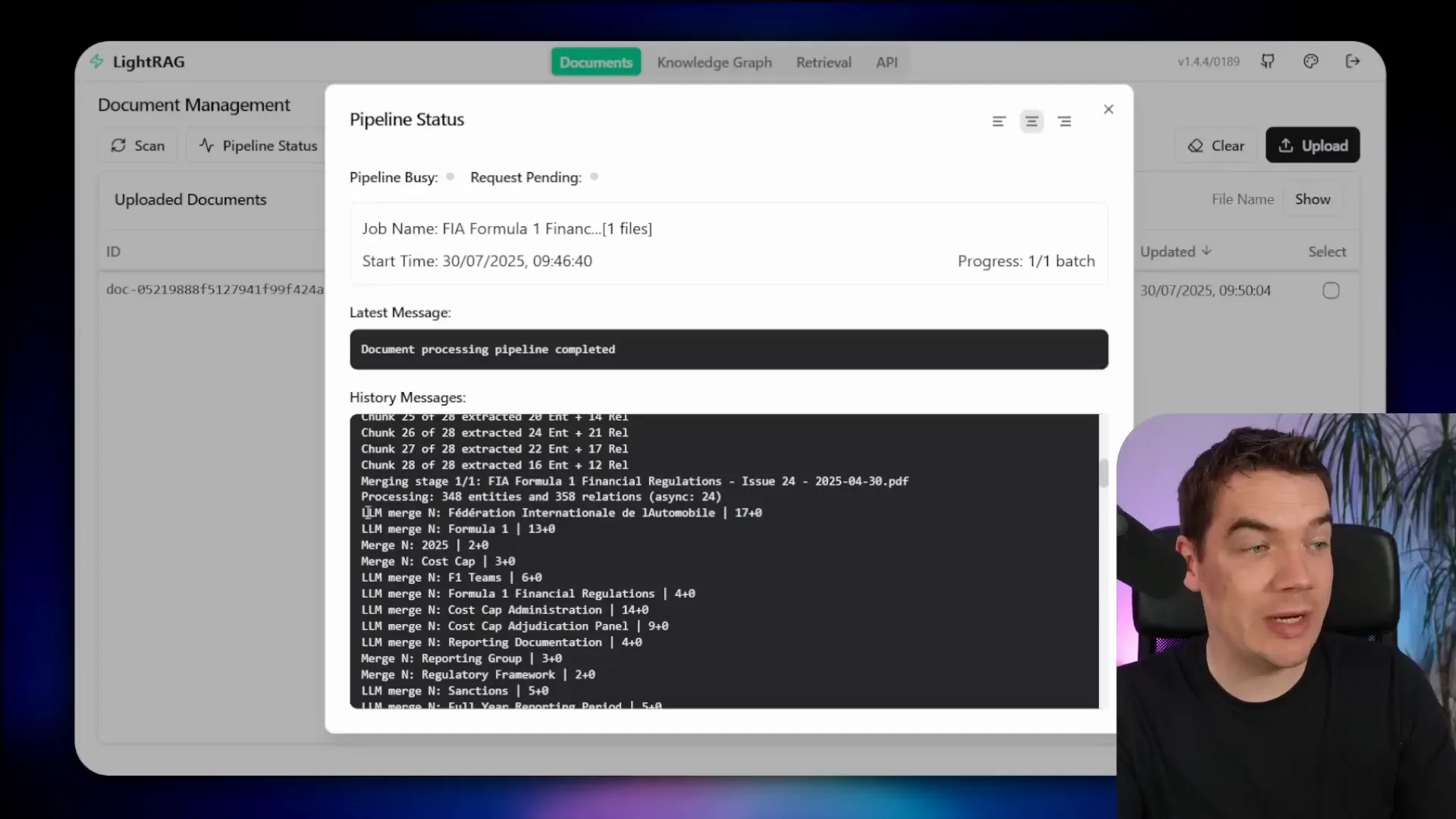Close the Pipeline Status dialog
The width and height of the screenshot is (1456, 819).
coord(1109,109)
